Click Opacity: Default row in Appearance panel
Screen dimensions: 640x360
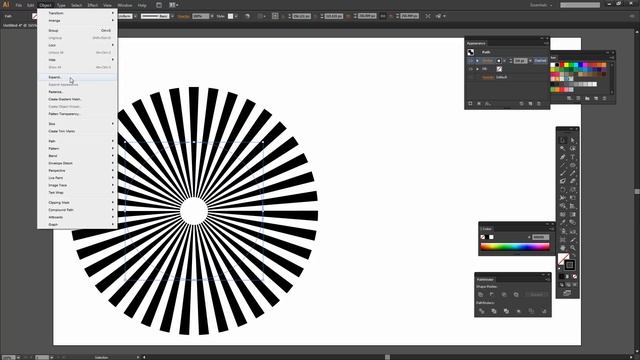[508, 77]
